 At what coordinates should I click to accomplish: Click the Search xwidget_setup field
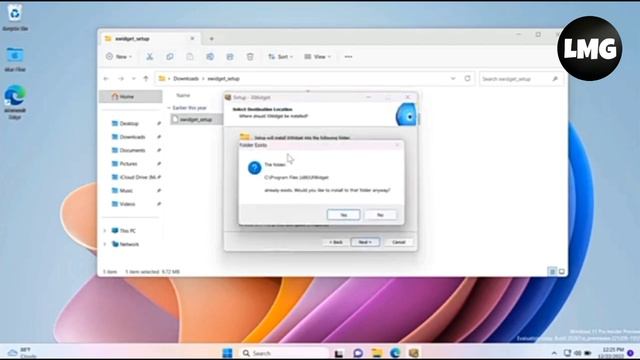[x=520, y=79]
